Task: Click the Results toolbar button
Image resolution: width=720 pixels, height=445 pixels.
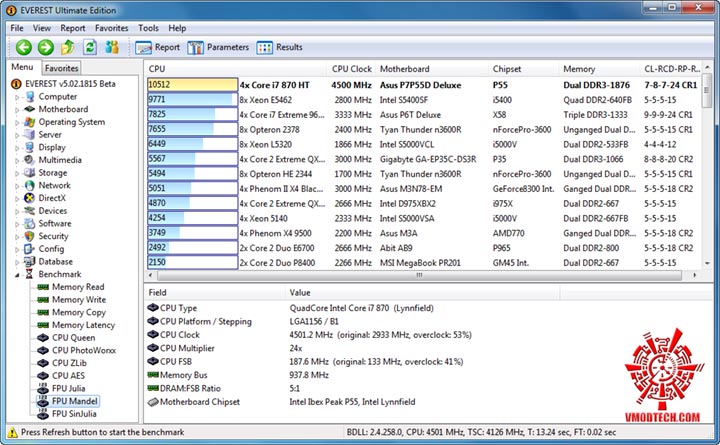Action: point(280,47)
